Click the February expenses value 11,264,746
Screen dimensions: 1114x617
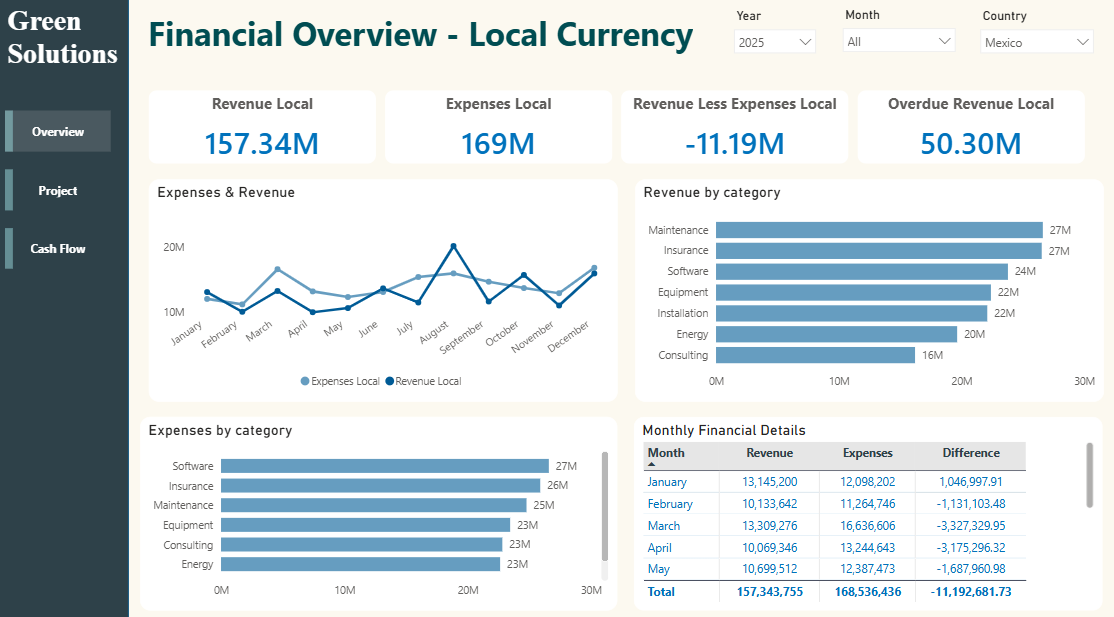click(x=867, y=504)
